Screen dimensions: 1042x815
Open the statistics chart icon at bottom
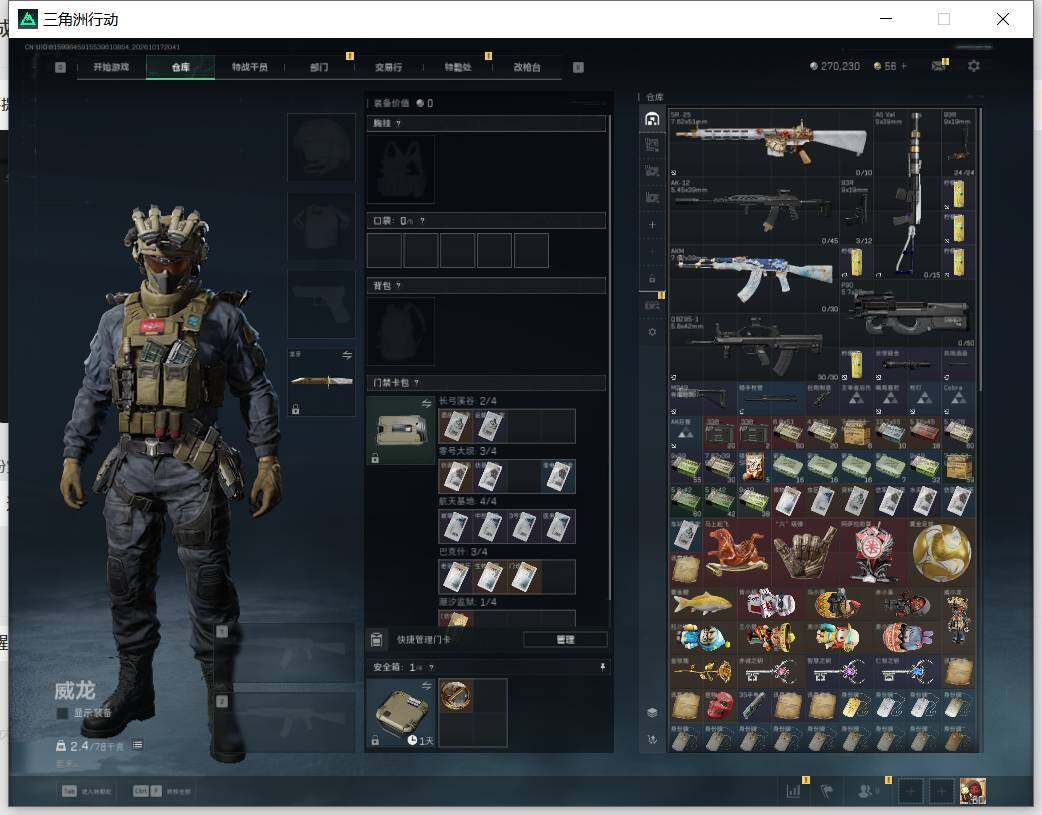pyautogui.click(x=793, y=791)
